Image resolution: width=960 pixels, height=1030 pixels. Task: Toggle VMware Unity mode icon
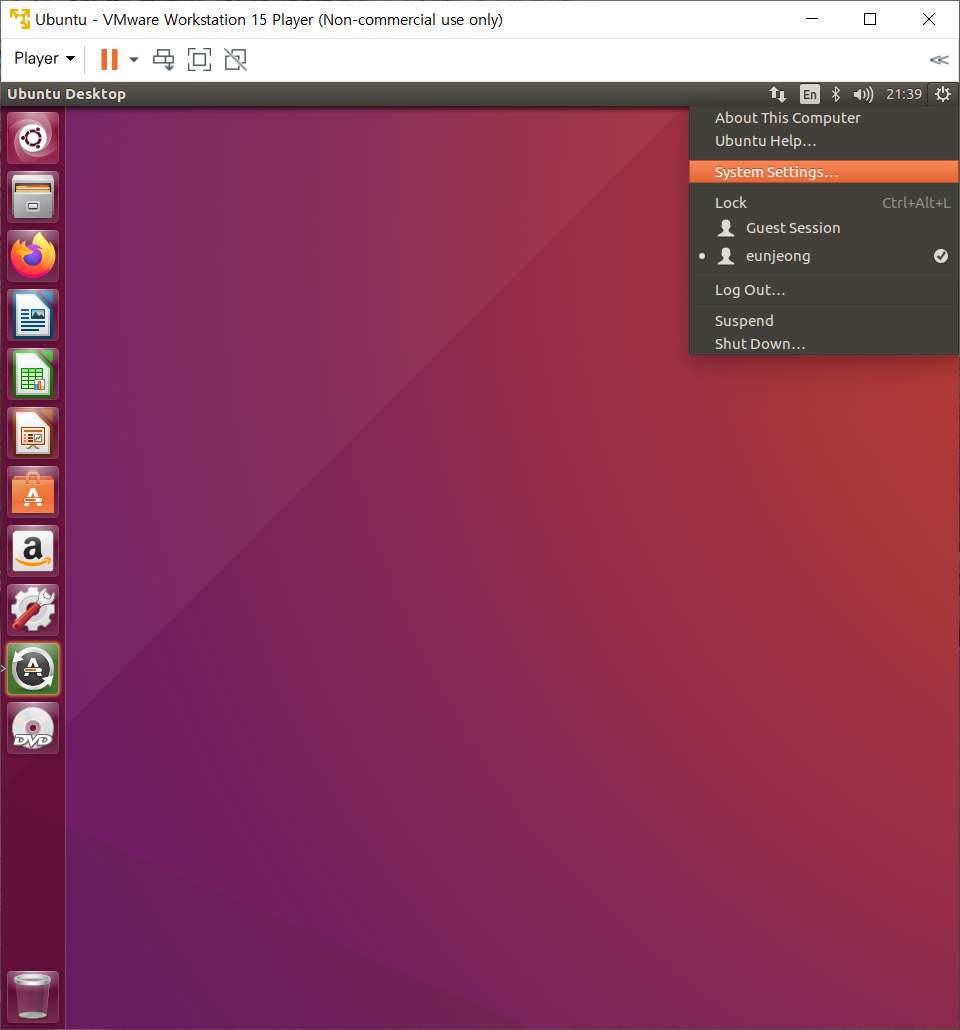point(236,59)
